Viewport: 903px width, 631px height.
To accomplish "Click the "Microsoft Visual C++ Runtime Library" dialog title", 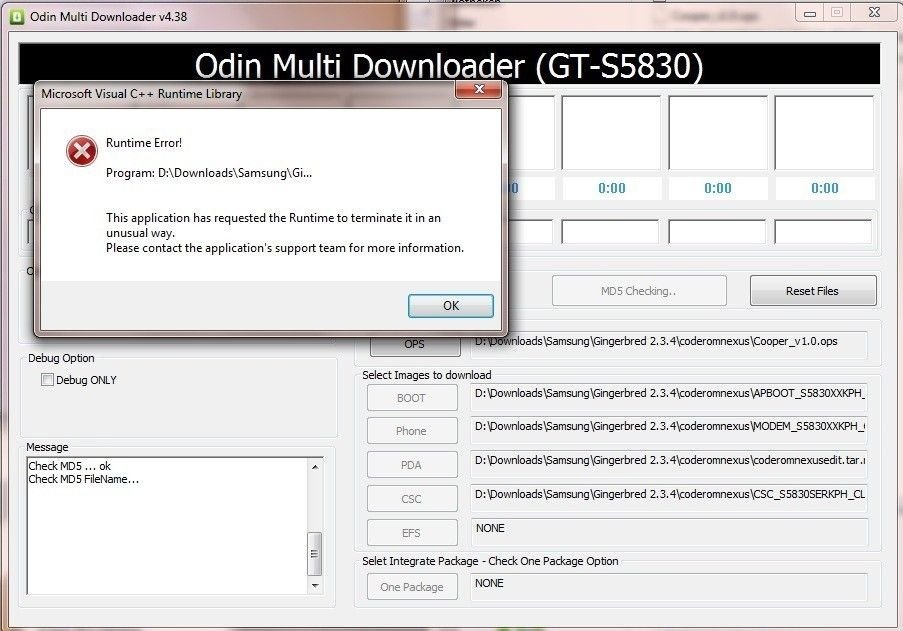I will click(142, 94).
